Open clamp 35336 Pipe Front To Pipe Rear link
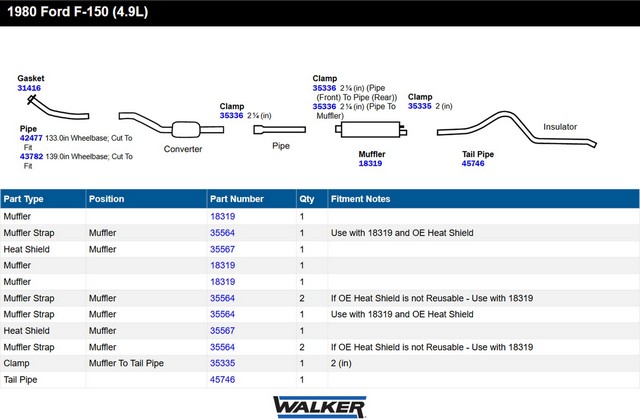 324,88
